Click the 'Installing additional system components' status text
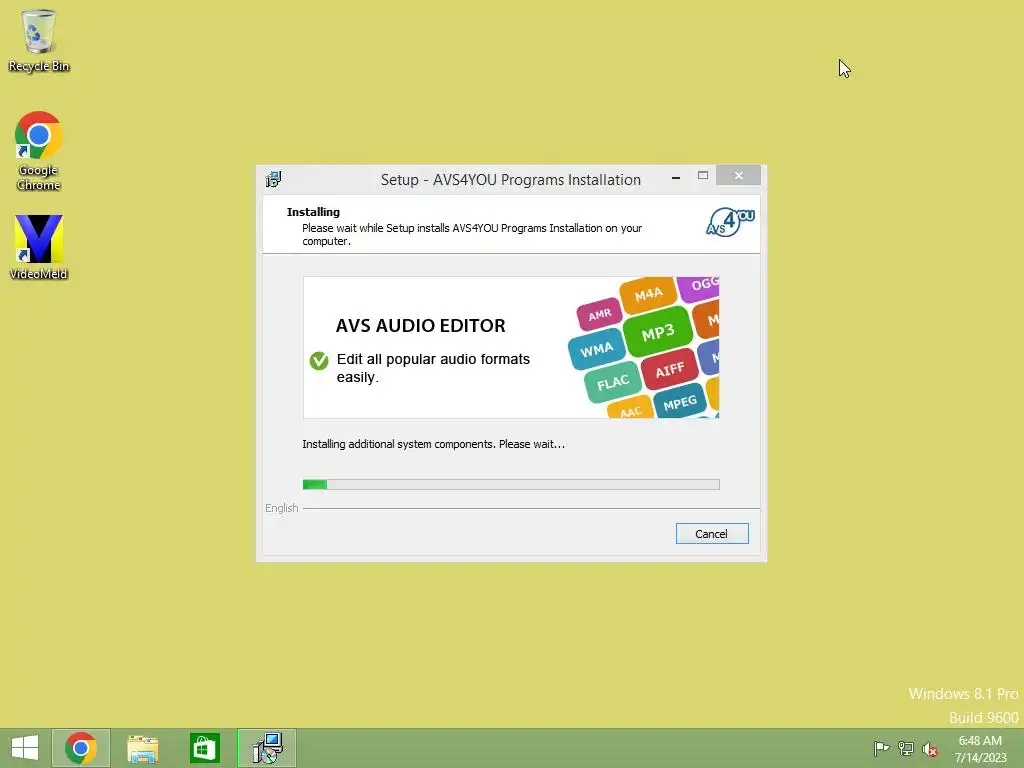 434,444
